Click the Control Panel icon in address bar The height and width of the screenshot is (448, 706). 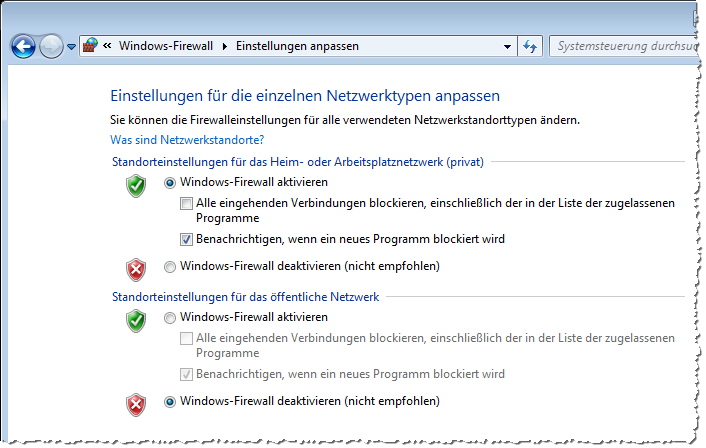point(90,46)
